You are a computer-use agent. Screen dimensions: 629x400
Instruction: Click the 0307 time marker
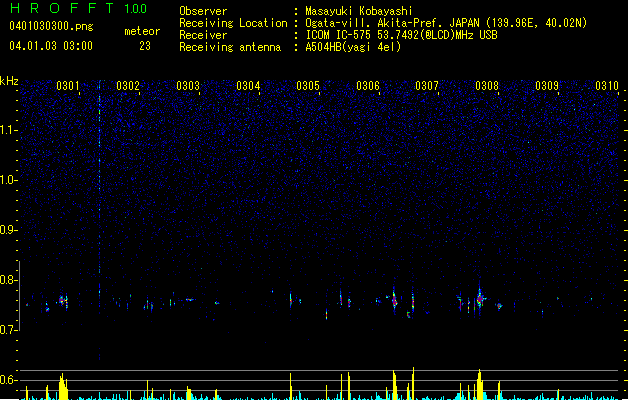click(427, 86)
